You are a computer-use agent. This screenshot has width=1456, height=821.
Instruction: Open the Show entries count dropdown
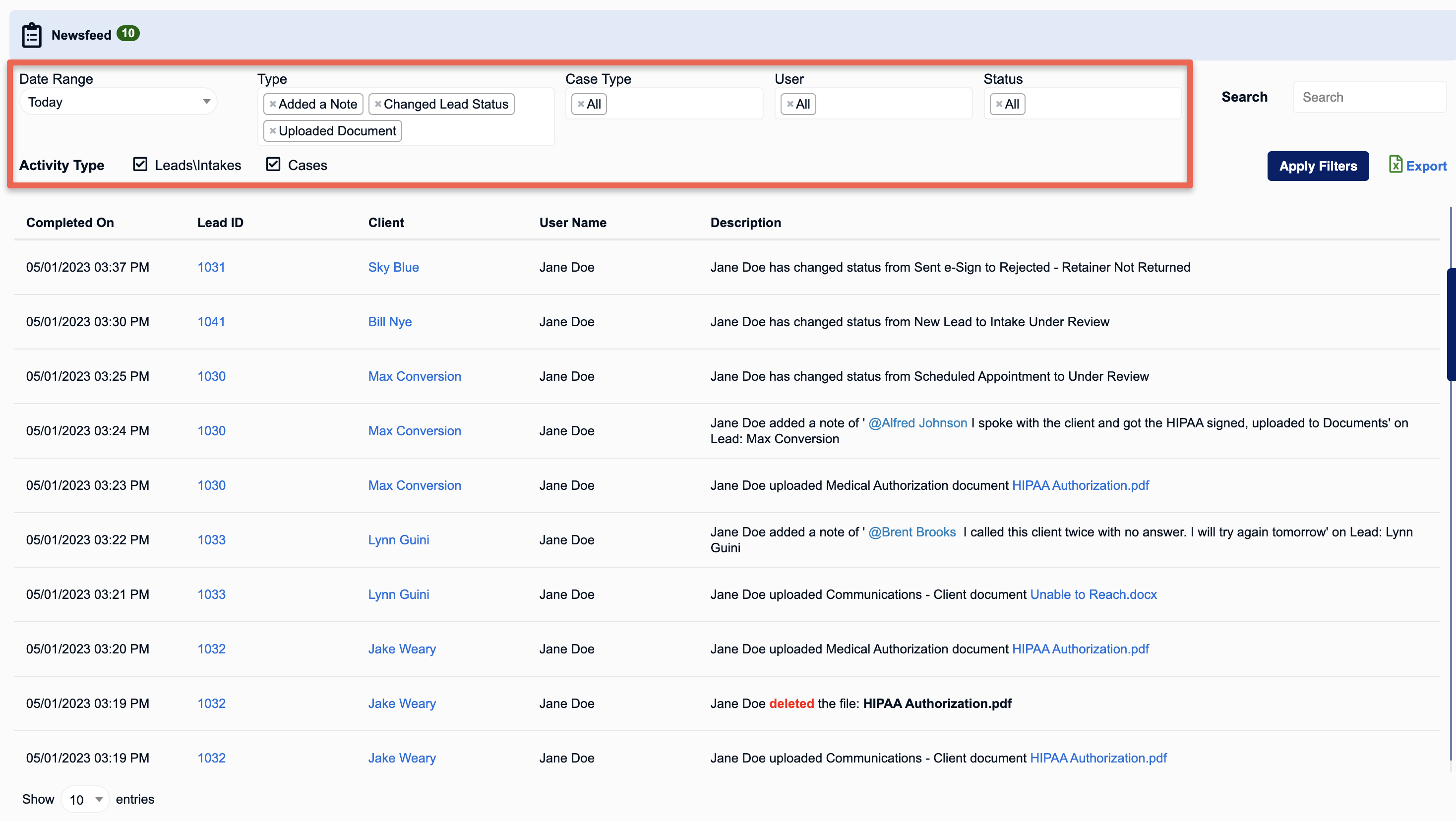pos(85,800)
